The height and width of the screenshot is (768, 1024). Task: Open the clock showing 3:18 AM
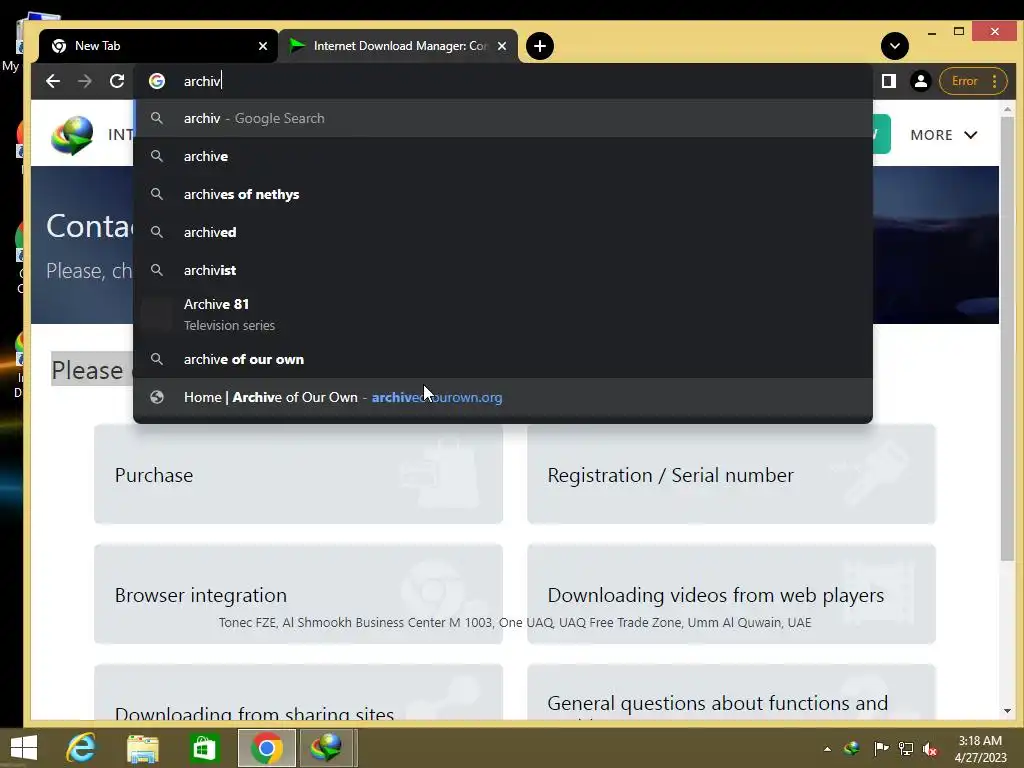980,748
